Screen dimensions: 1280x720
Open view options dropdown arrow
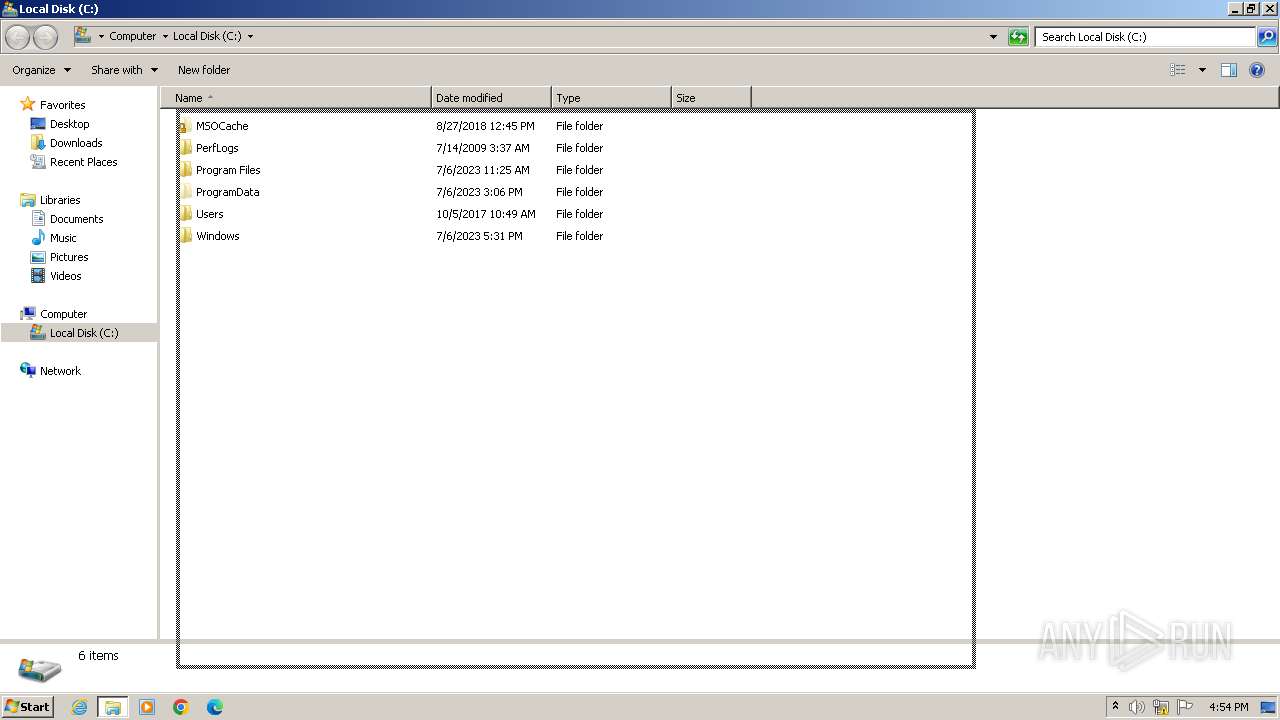tap(1202, 70)
